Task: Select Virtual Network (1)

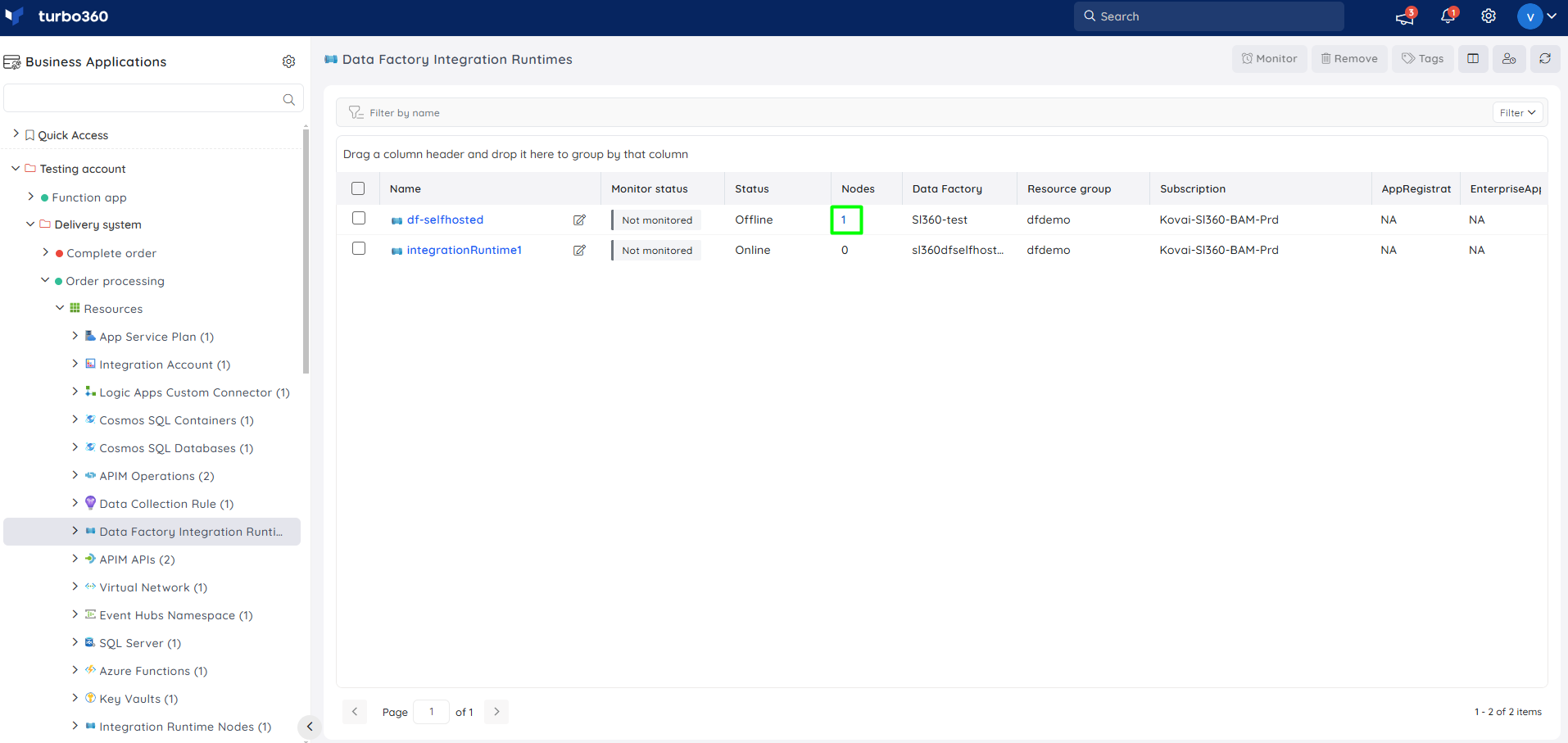Action: click(x=153, y=587)
